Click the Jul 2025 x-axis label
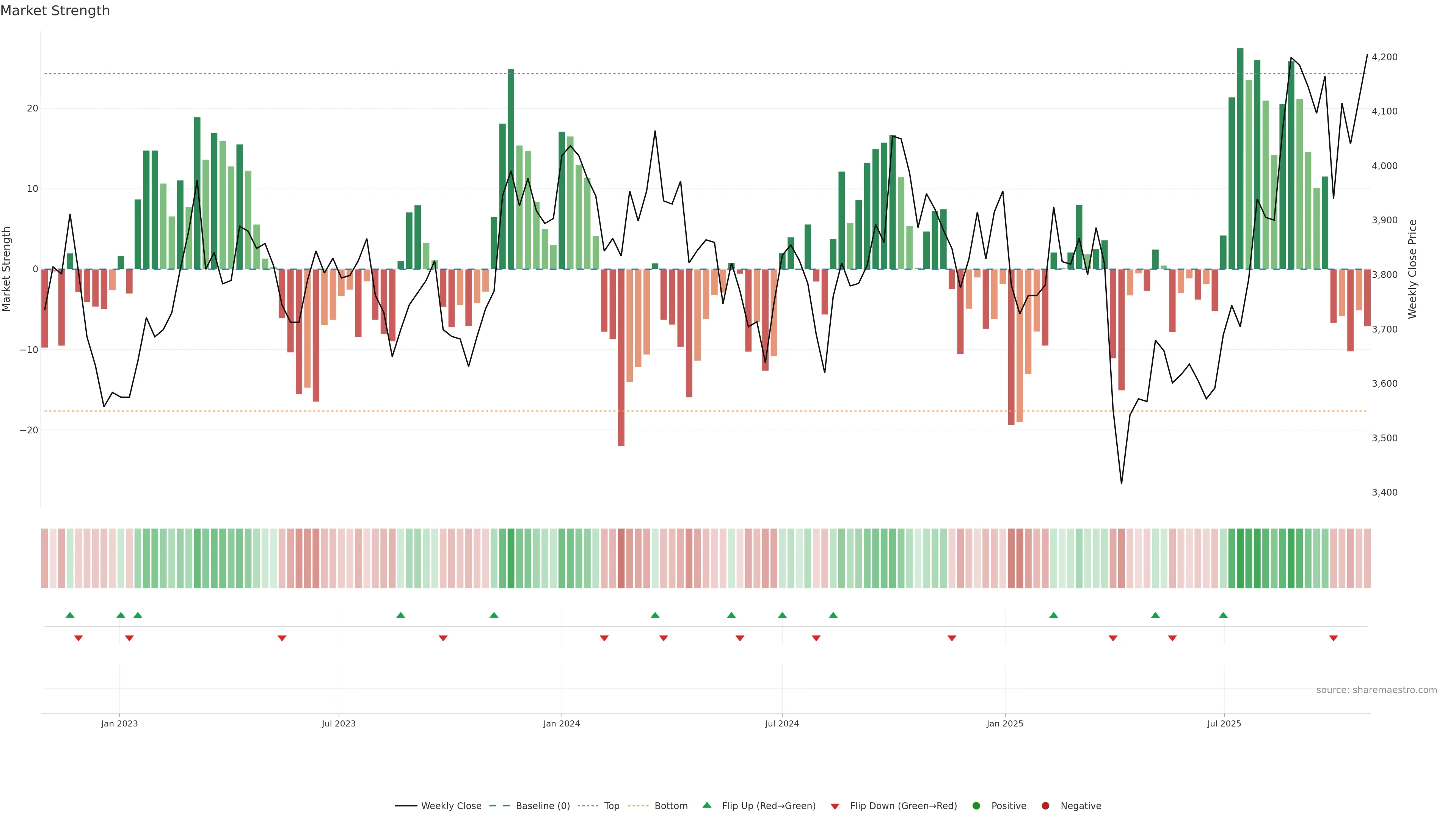Viewport: 1456px width, 819px height. pos(1224,723)
